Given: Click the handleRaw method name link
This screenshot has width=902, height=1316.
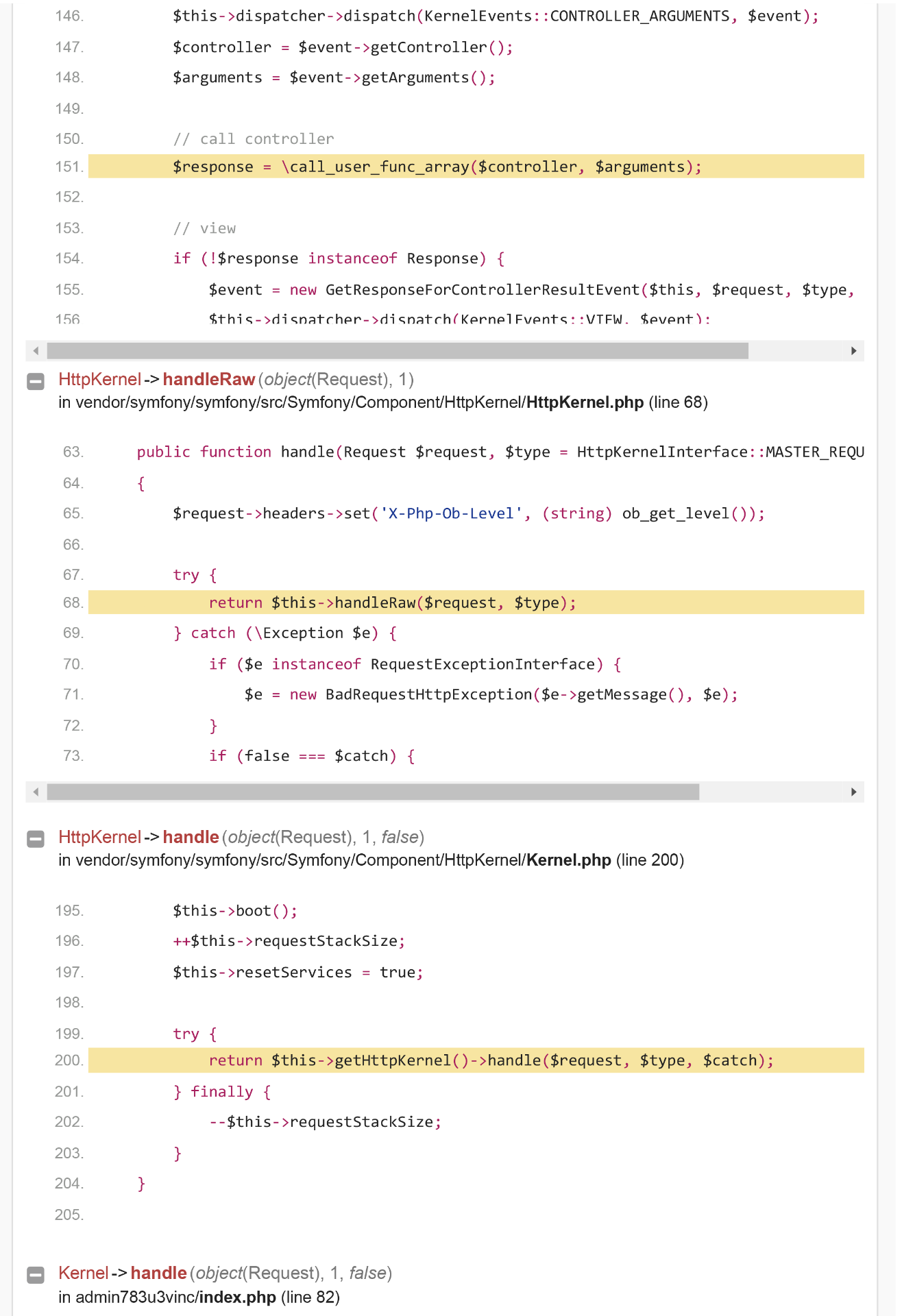Looking at the screenshot, I should pos(208,380).
